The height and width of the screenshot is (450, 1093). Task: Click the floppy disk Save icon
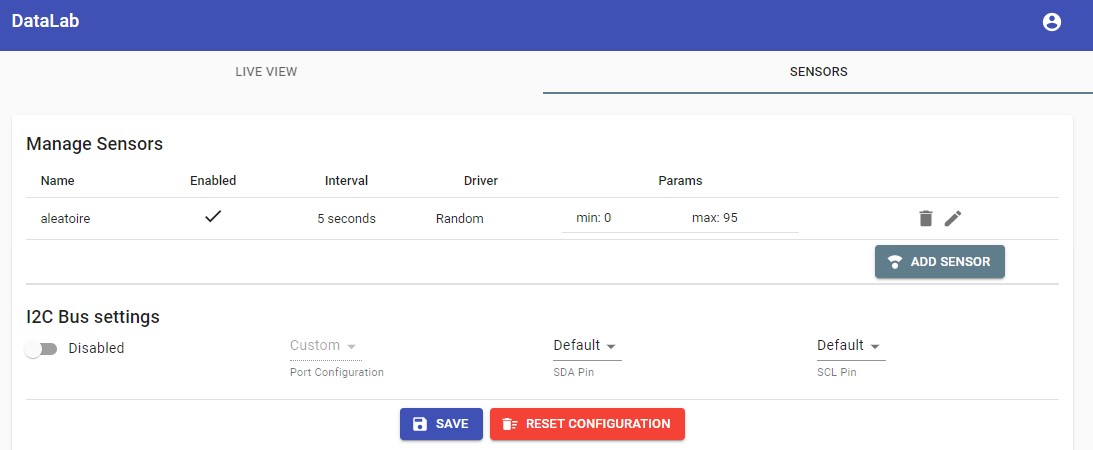pos(420,424)
